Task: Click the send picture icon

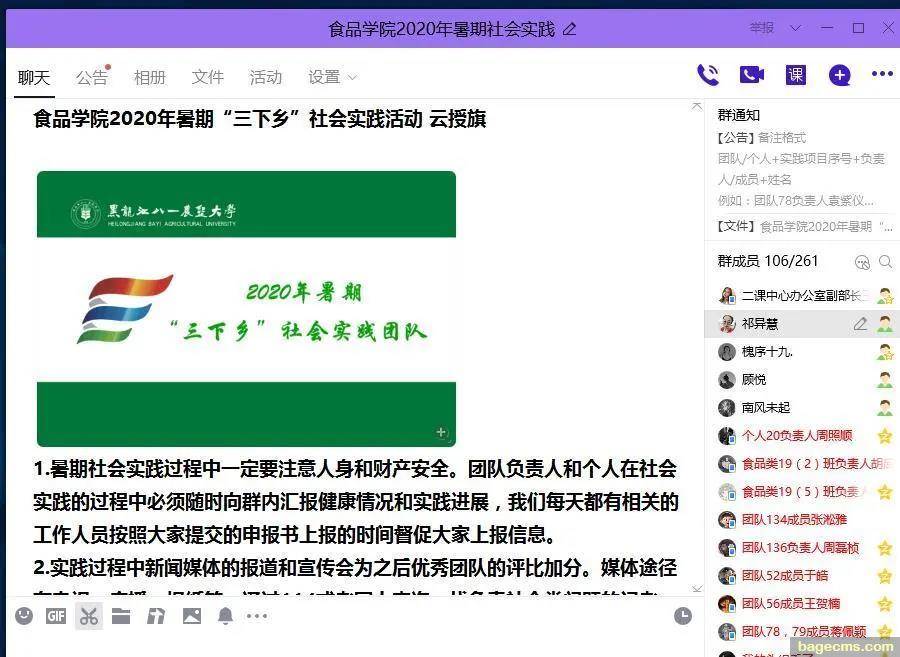Action: (192, 616)
